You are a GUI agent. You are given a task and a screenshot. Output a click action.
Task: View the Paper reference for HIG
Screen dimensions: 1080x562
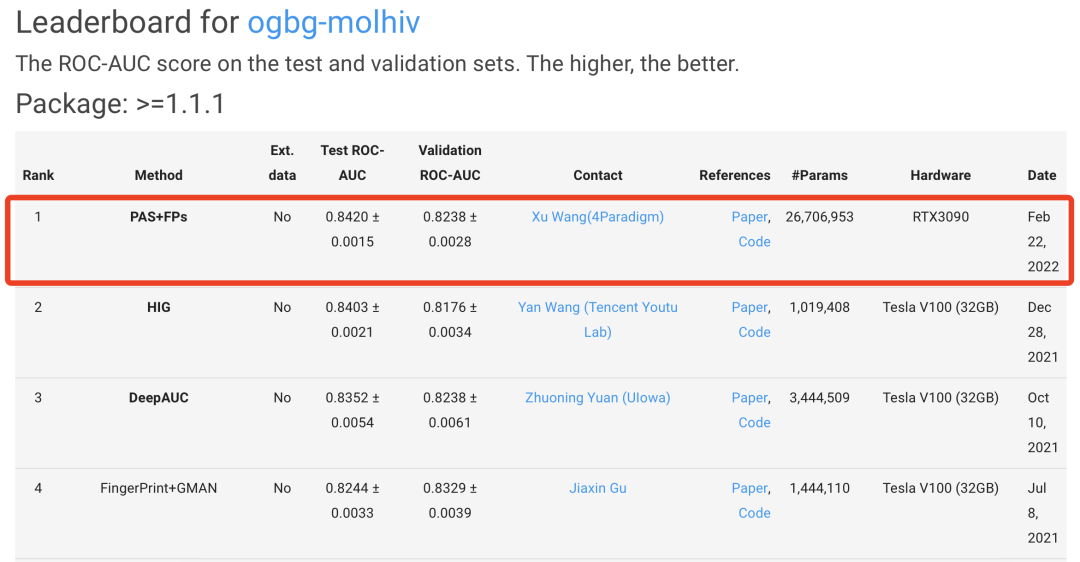749,307
